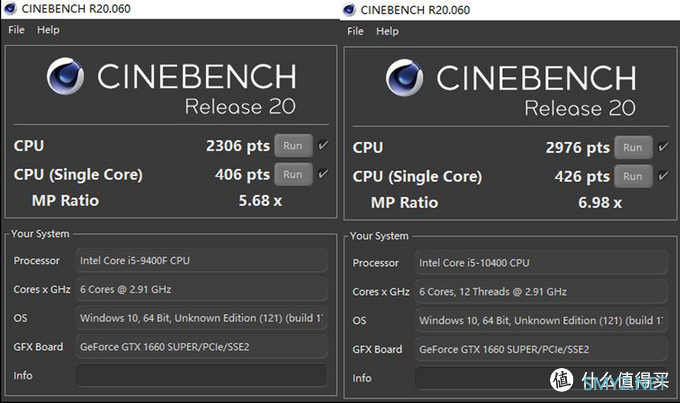Click the Intel Core i5-10400 CPU processor field
Viewport: 680px width, 403px height.
tap(541, 262)
